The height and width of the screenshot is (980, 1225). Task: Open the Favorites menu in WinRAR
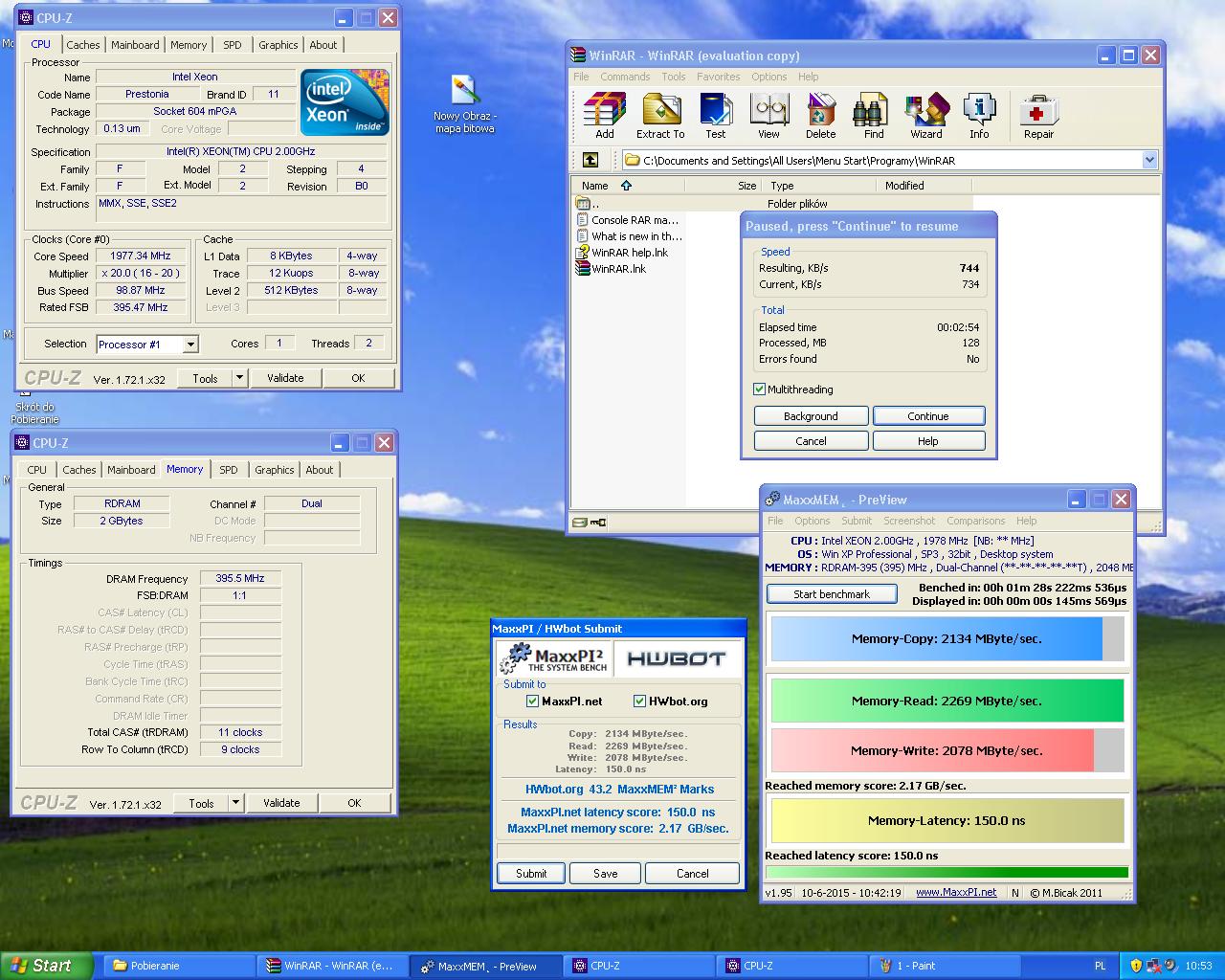718,77
